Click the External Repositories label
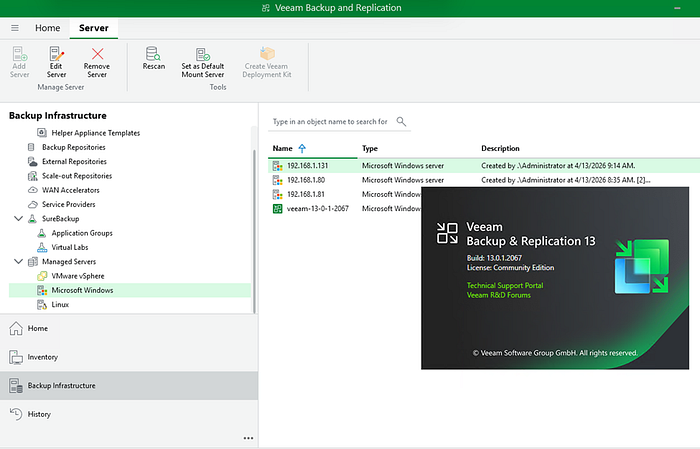 (x=74, y=162)
